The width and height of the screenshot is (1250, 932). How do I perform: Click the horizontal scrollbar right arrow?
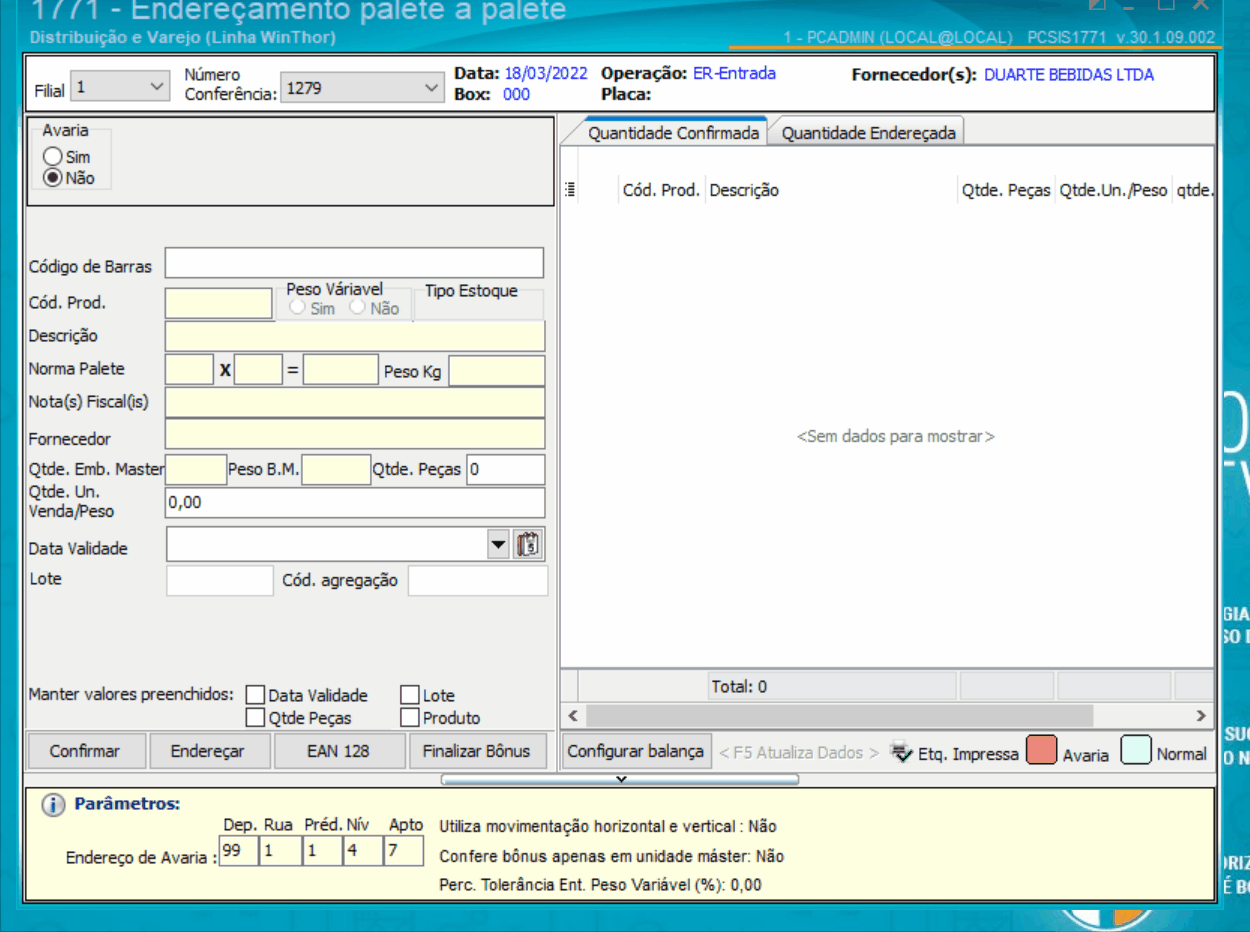(x=1201, y=716)
